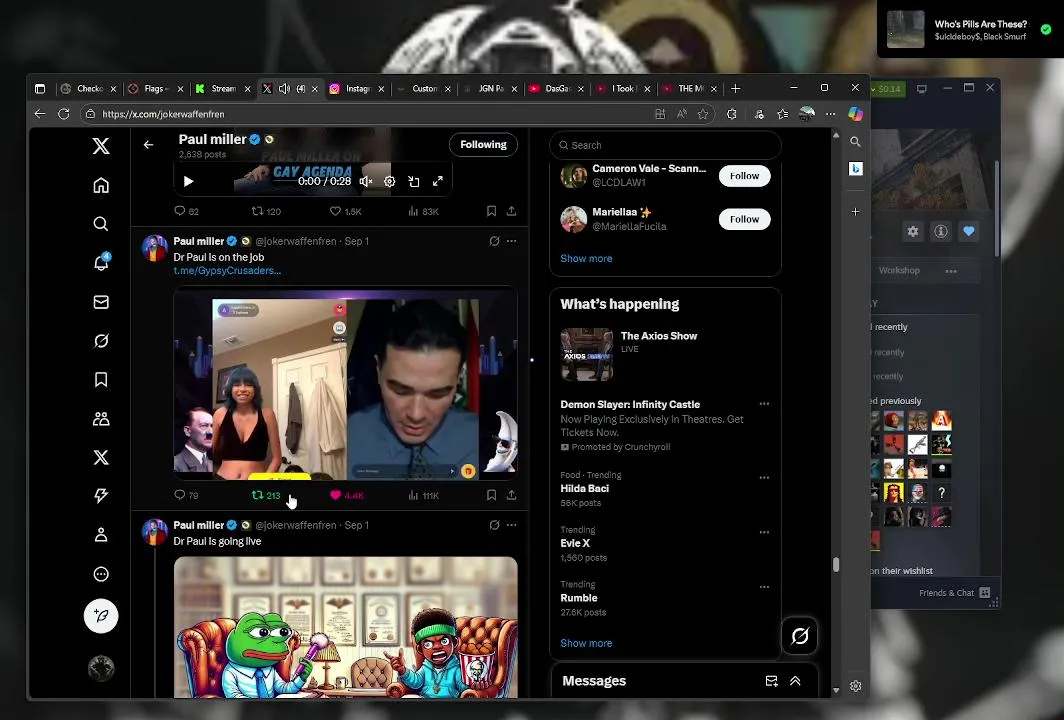View analytics showing 111K views
The height and width of the screenshot is (720, 1064).
(423, 495)
